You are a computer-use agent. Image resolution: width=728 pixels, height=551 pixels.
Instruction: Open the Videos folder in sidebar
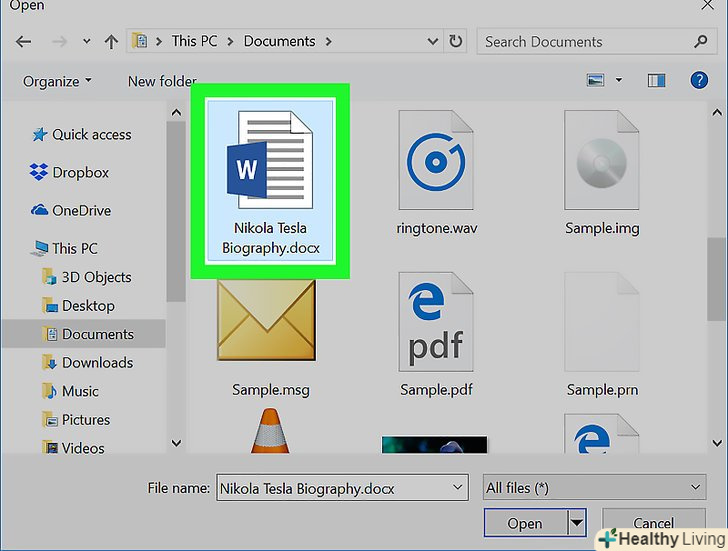pyautogui.click(x=73, y=448)
